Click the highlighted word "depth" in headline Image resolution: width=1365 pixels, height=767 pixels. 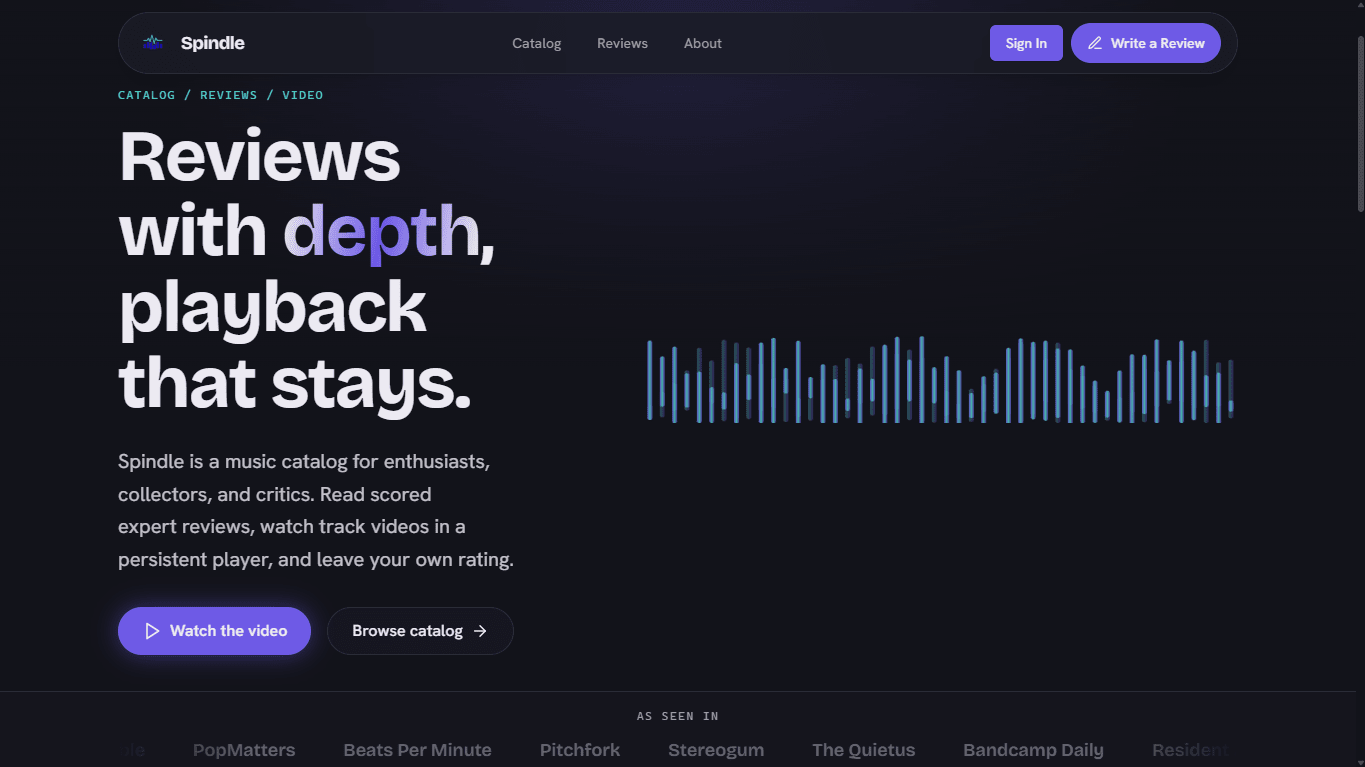pos(381,232)
